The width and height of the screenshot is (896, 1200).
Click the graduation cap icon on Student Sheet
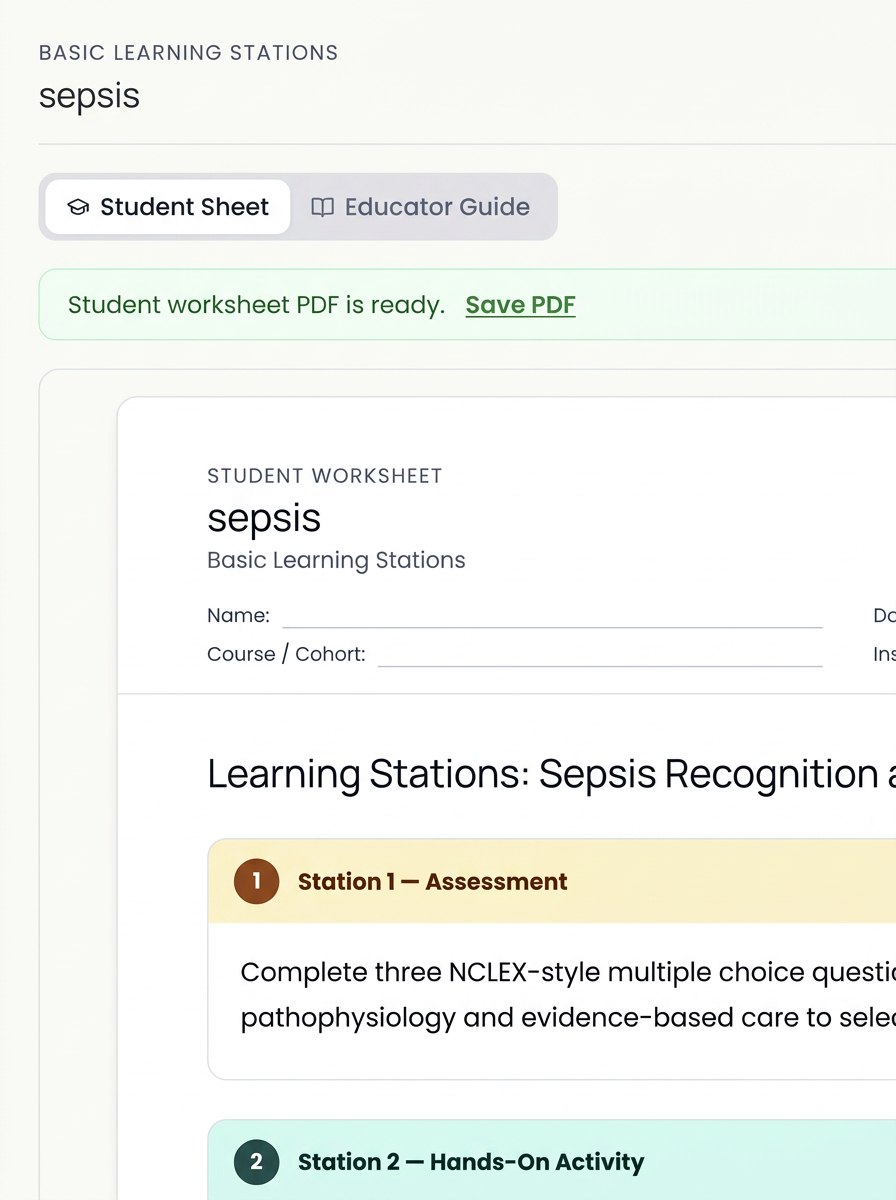78,207
